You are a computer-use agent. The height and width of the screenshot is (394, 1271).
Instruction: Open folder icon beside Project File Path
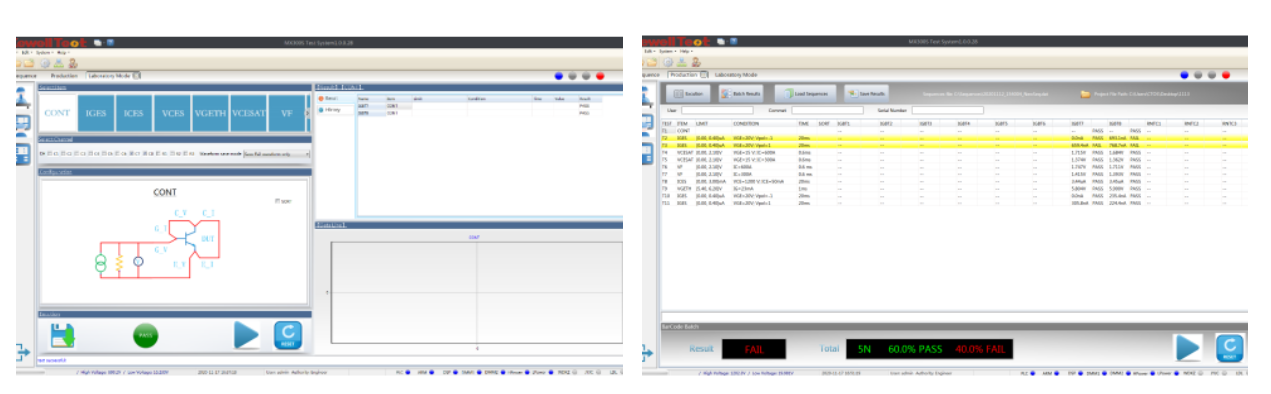(x=1085, y=93)
